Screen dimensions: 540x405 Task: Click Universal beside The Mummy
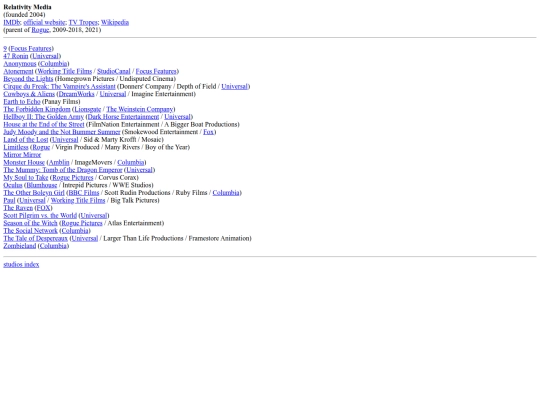pyautogui.click(x=139, y=170)
